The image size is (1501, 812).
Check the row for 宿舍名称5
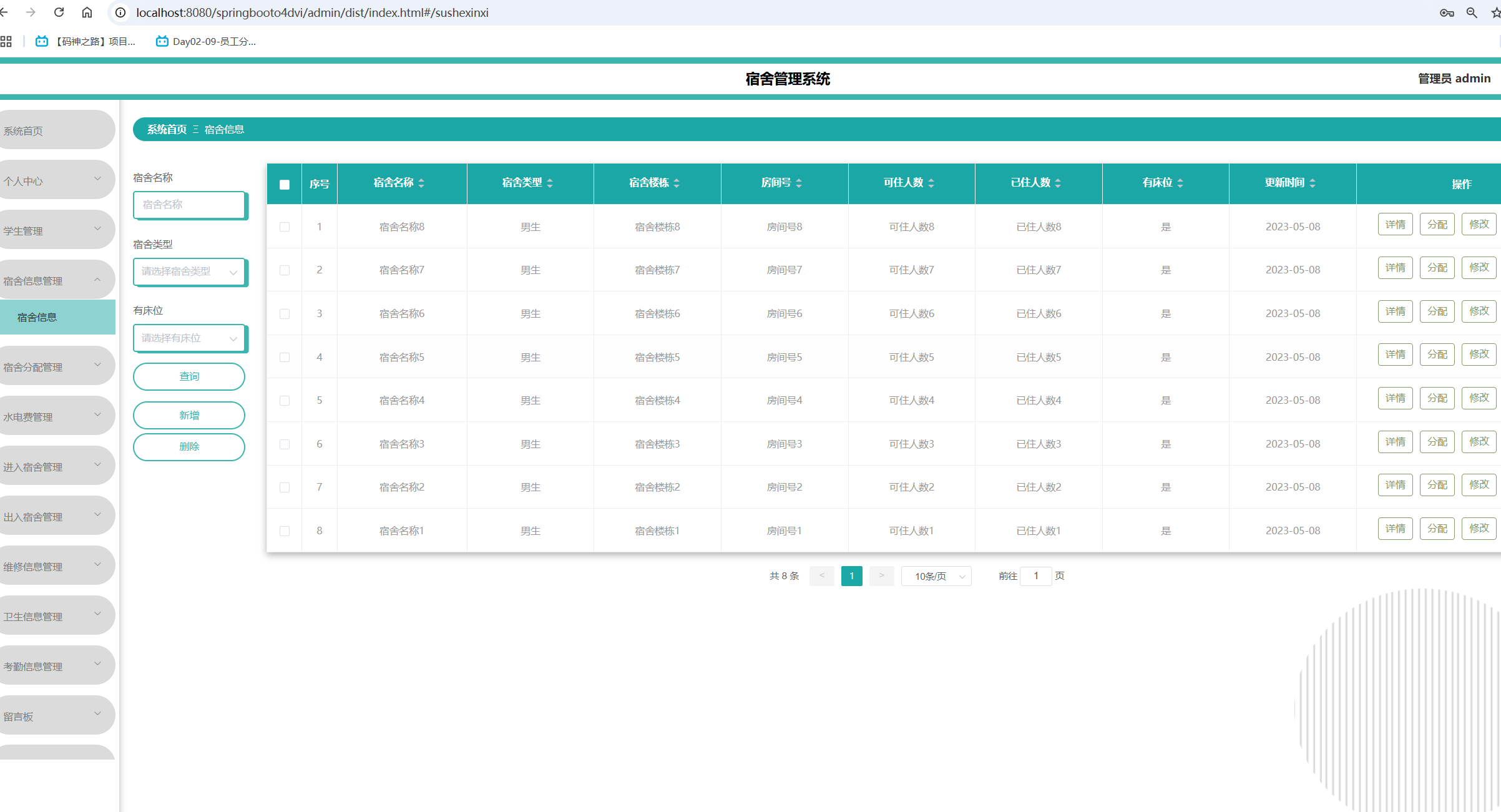coord(285,357)
